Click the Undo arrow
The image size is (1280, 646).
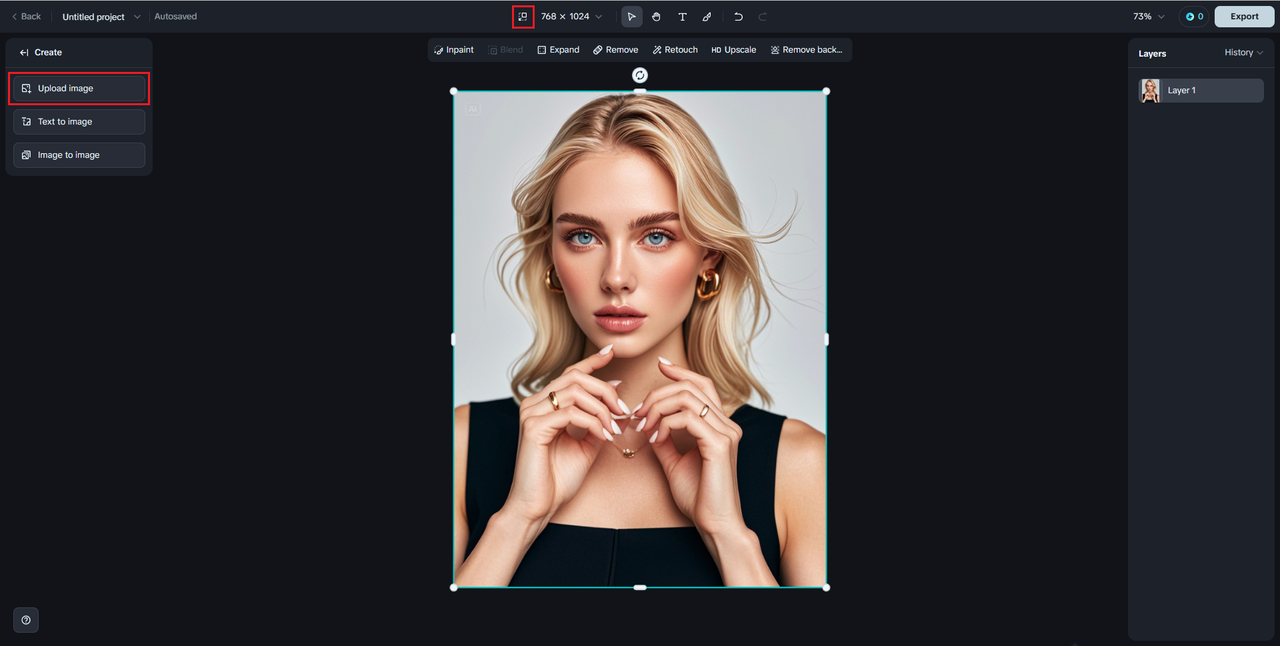click(x=738, y=17)
